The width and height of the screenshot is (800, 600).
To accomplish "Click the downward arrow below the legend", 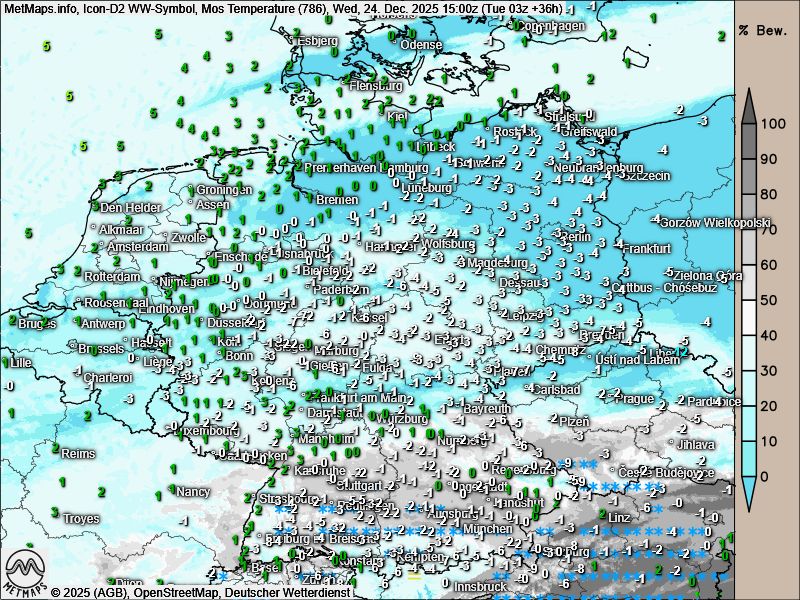I will pos(749,490).
